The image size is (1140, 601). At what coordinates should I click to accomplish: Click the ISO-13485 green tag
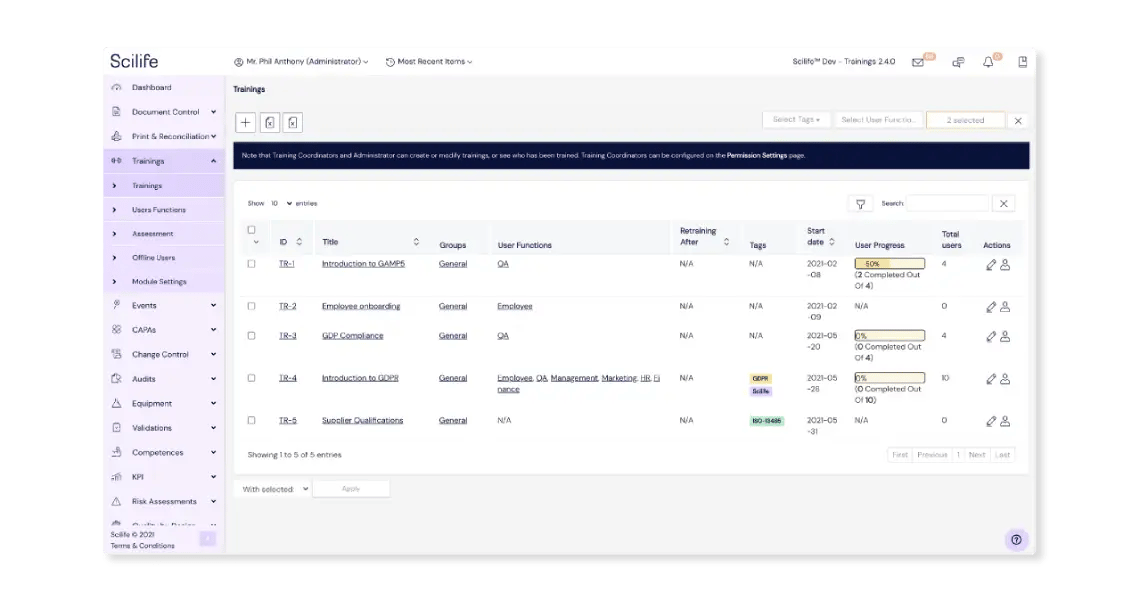(x=766, y=421)
